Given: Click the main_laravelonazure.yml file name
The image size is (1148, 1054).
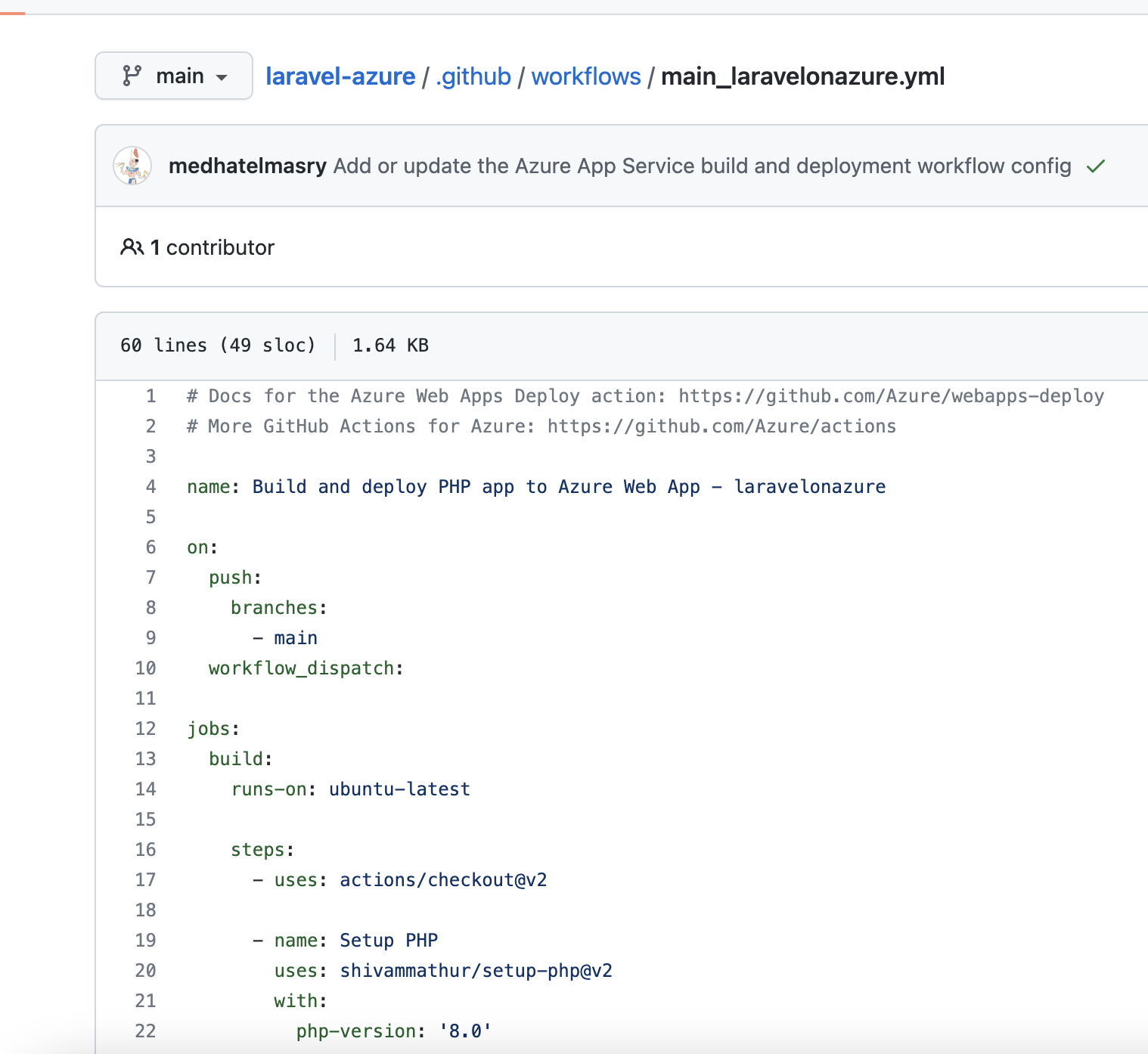Looking at the screenshot, I should [803, 76].
